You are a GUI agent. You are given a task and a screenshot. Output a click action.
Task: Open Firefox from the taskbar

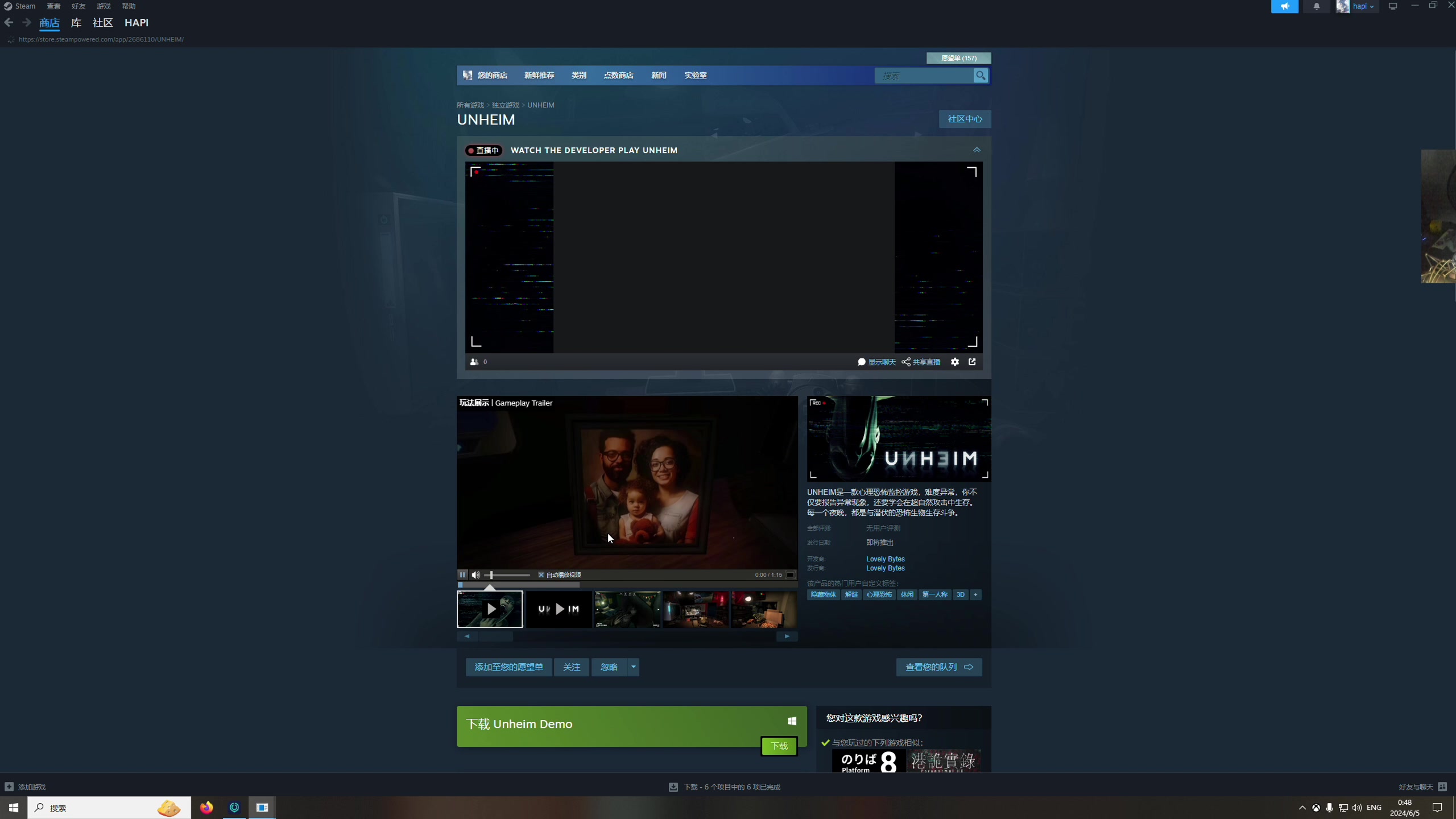(206, 807)
